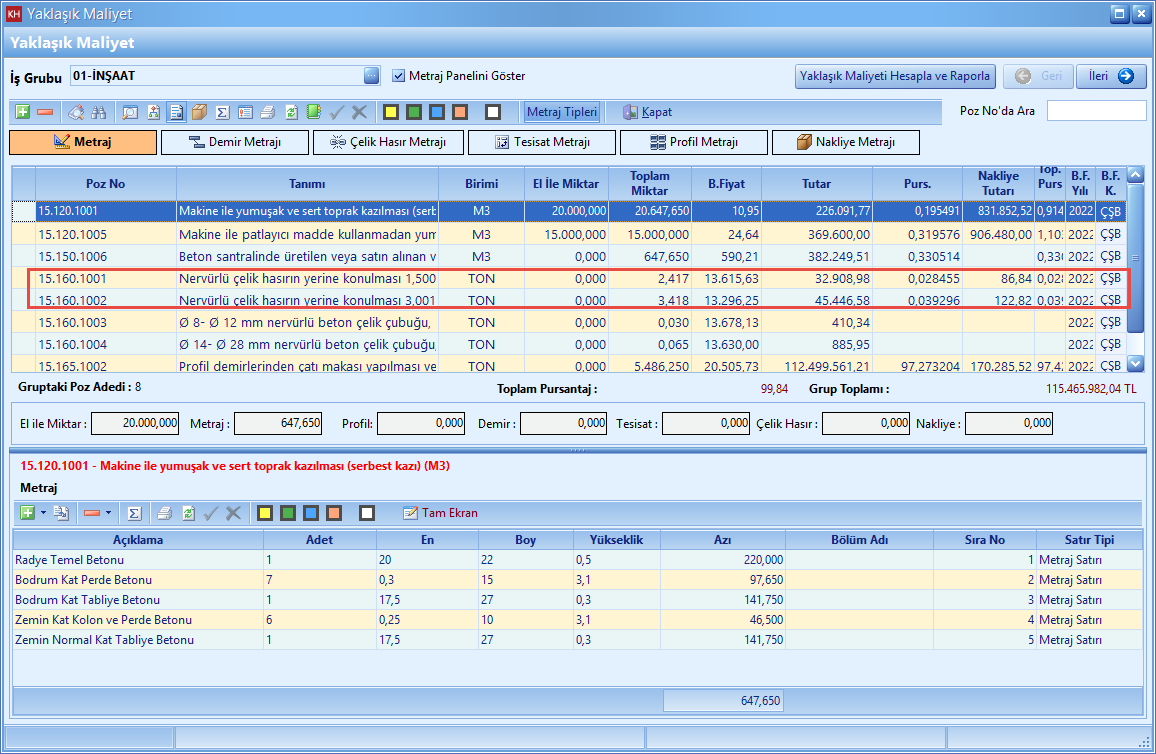Screen dimensions: 1156x754
Task: Click the printer icon in top toolbar
Action: 267,112
